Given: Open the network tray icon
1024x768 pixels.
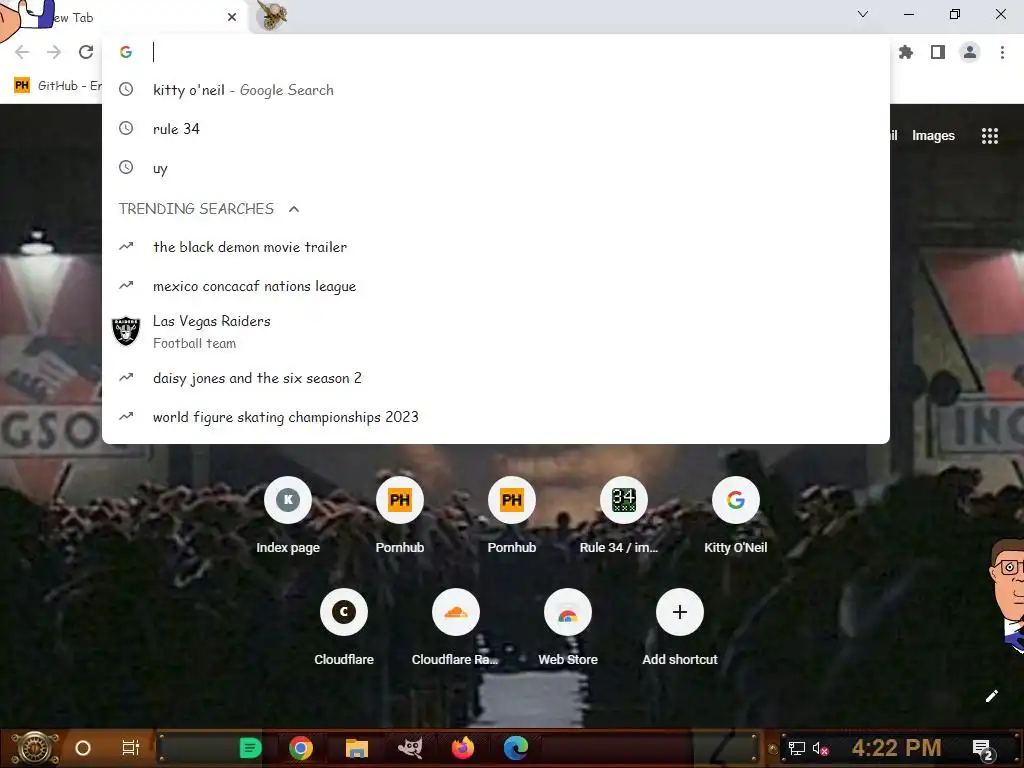Looking at the screenshot, I should [x=796, y=748].
